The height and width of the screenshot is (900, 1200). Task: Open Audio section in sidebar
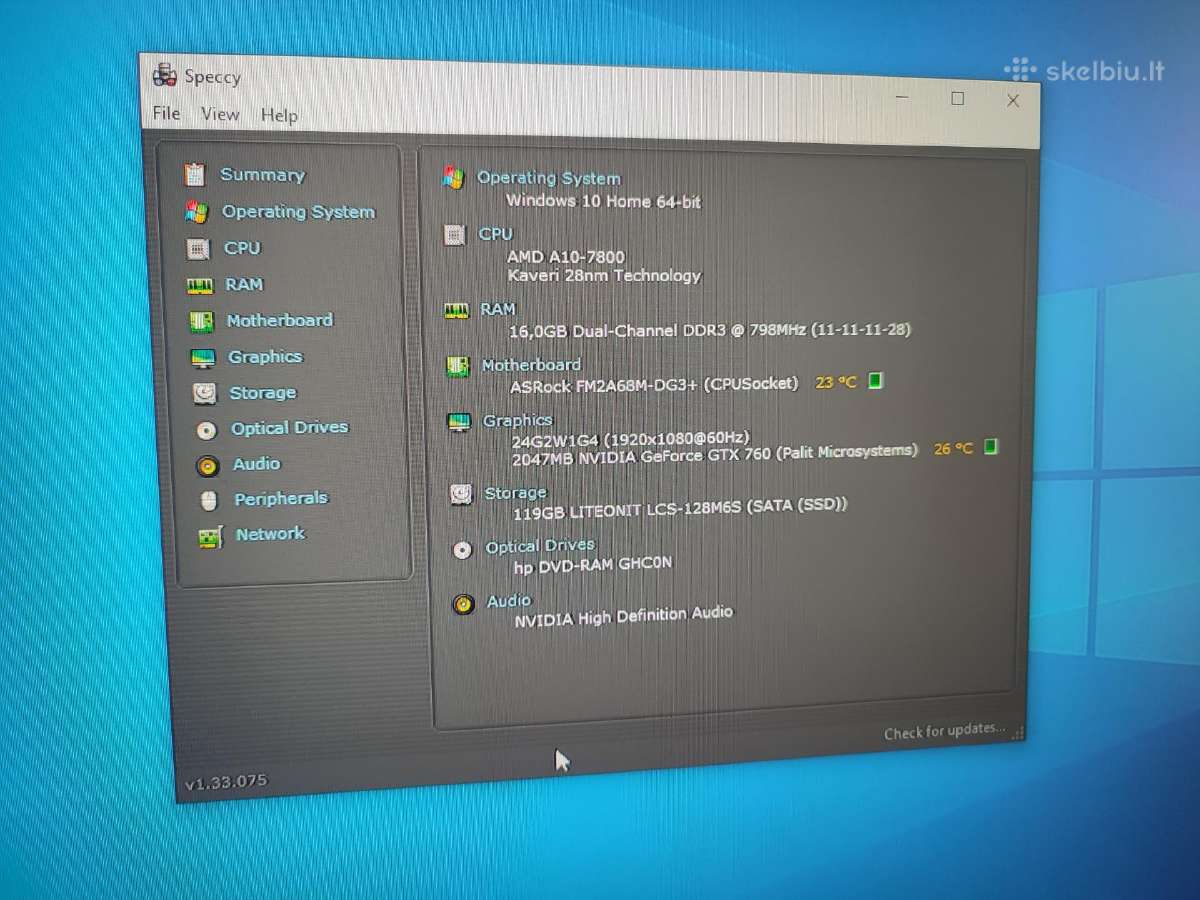click(x=257, y=464)
